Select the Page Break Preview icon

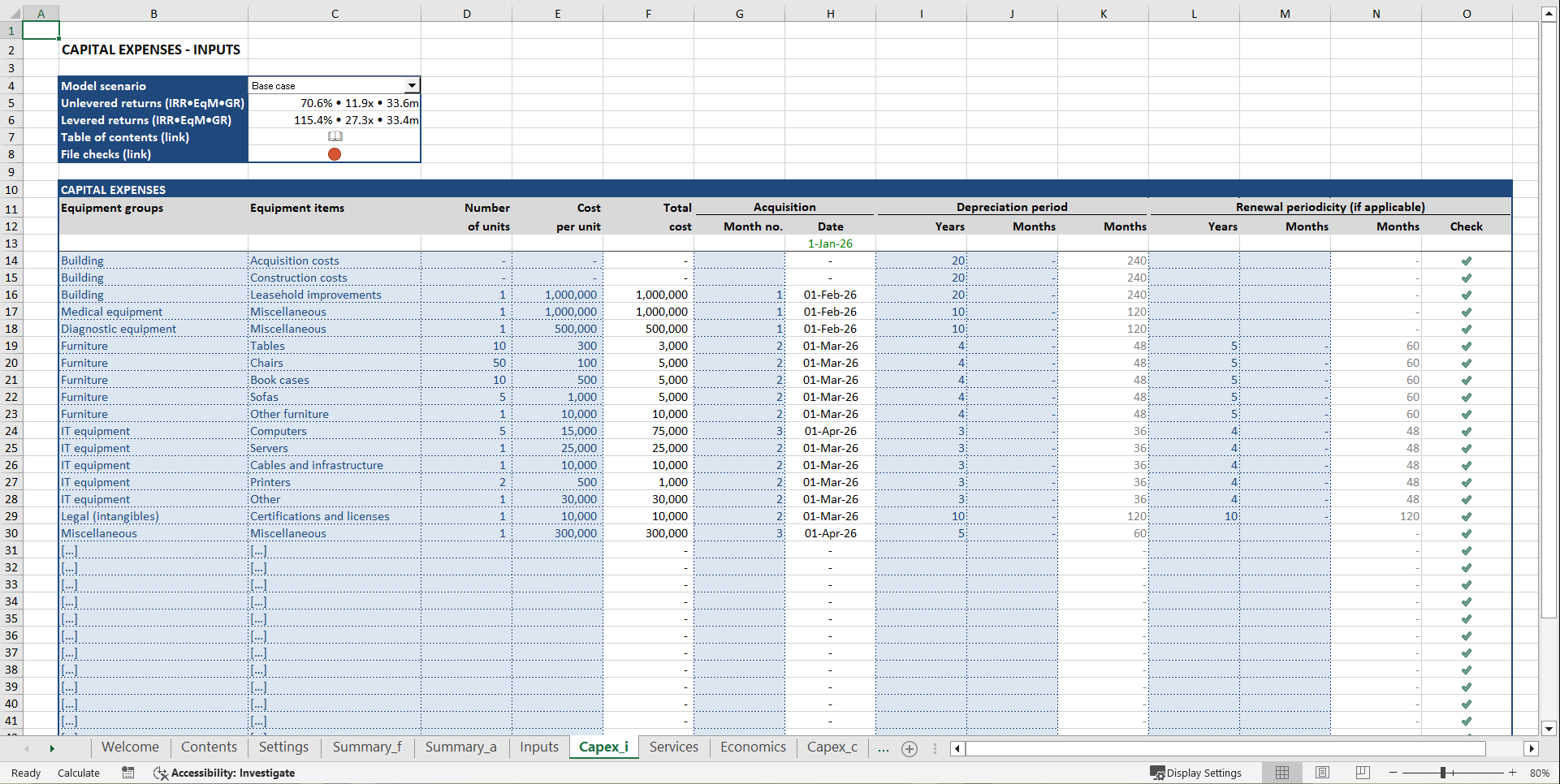tap(1362, 773)
